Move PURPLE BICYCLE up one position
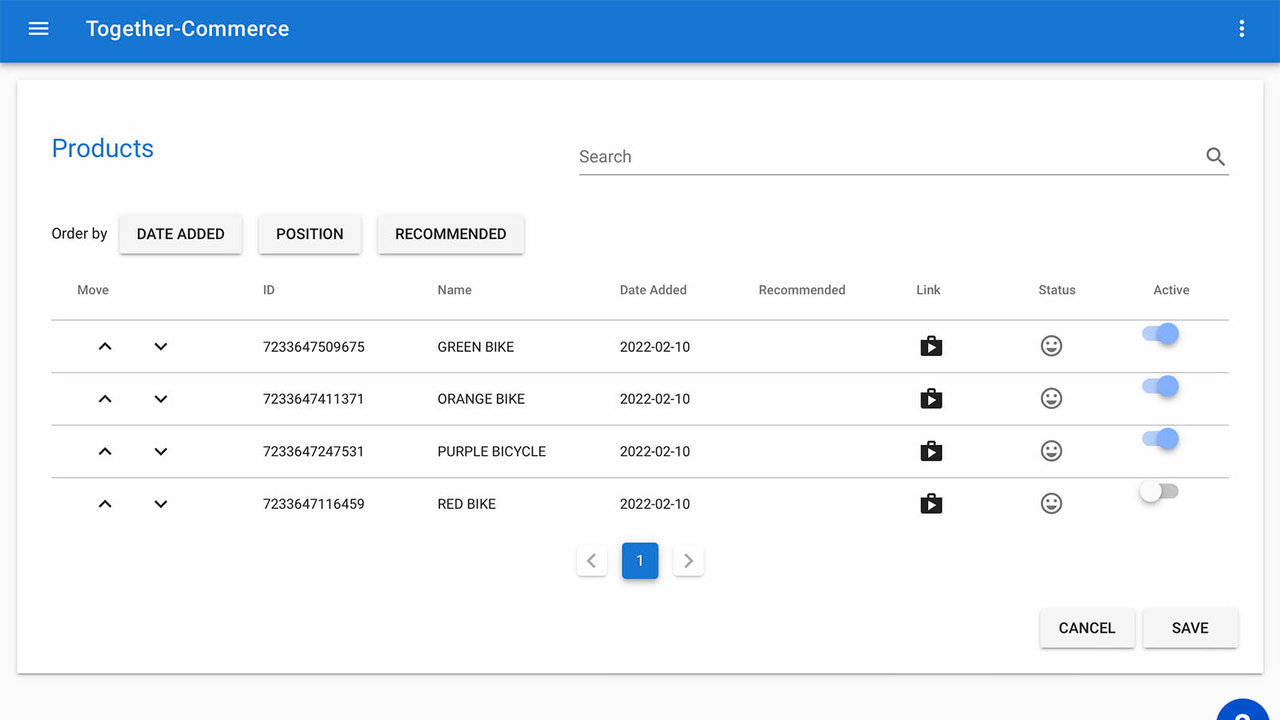Screen dimensions: 1280x720 [105, 451]
